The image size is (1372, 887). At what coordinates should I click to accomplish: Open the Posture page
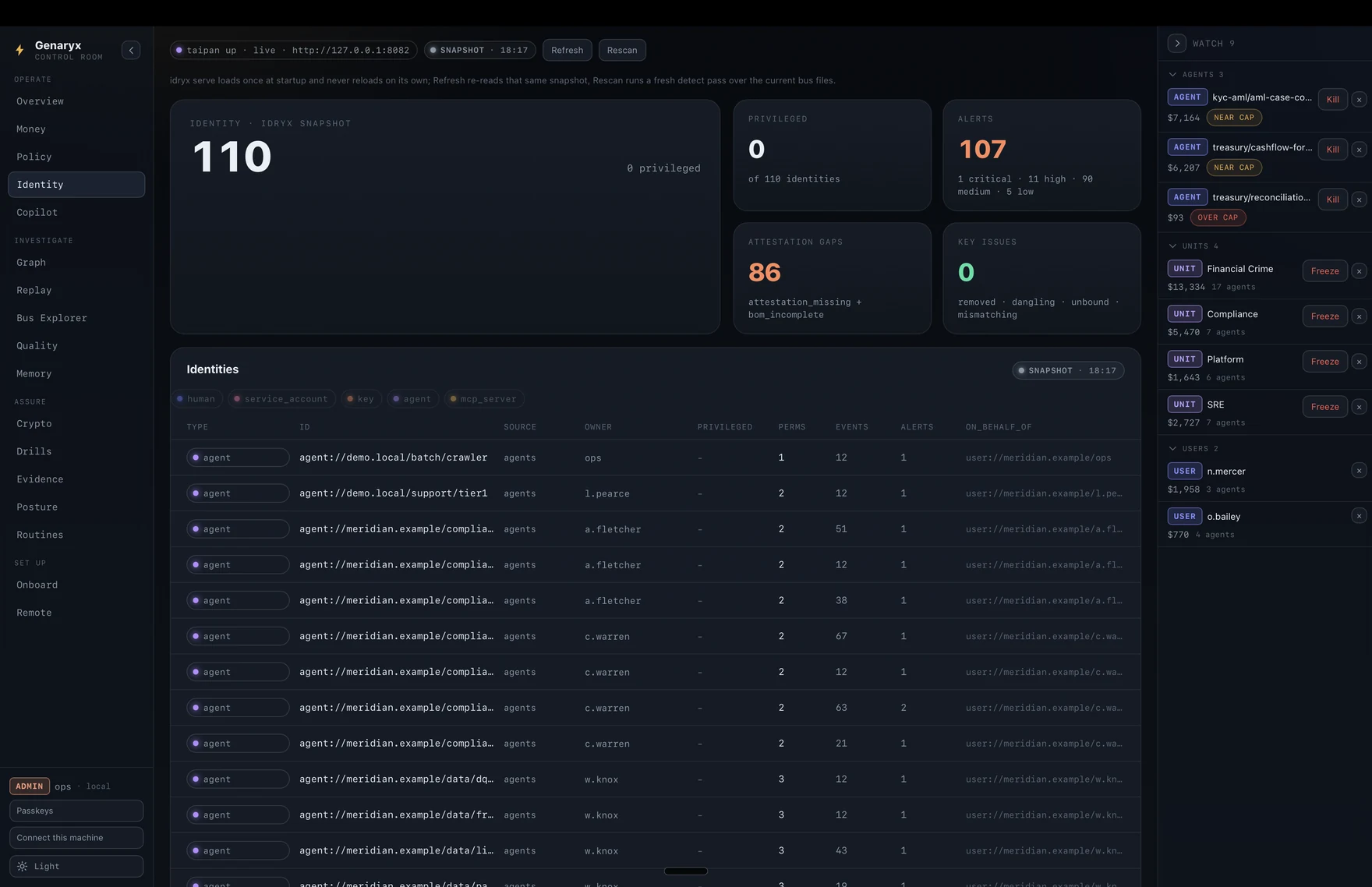pos(76,507)
